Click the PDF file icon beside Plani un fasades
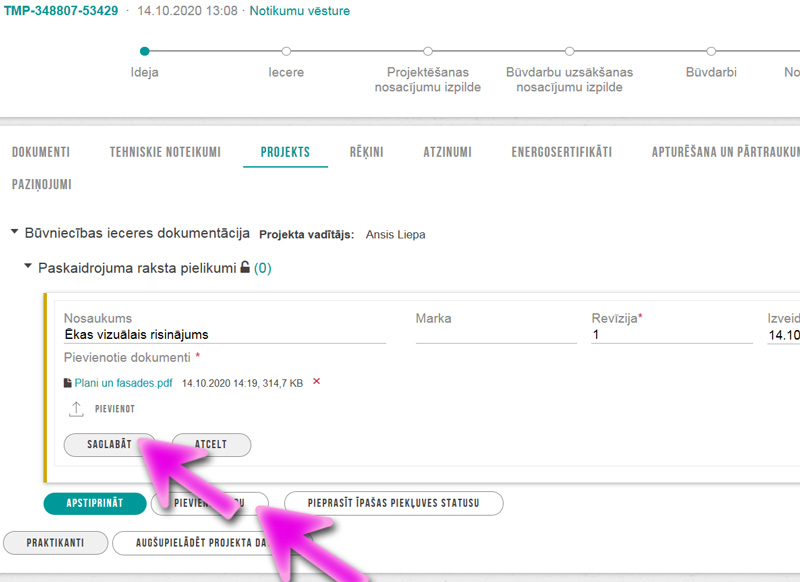The height and width of the screenshot is (582, 800). (x=68, y=383)
